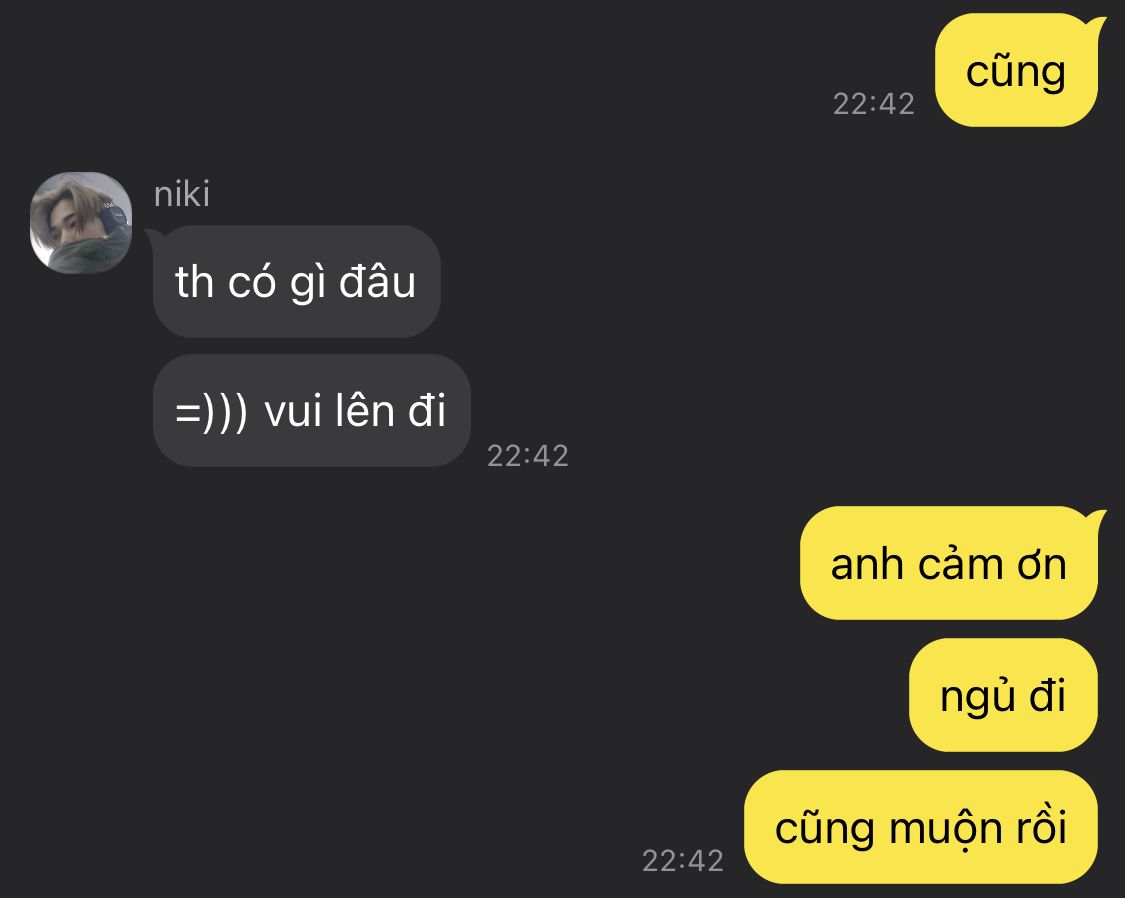The width and height of the screenshot is (1125, 898).
Task: Click the timestamp next to 'vui lên đi'
Action: 528,455
